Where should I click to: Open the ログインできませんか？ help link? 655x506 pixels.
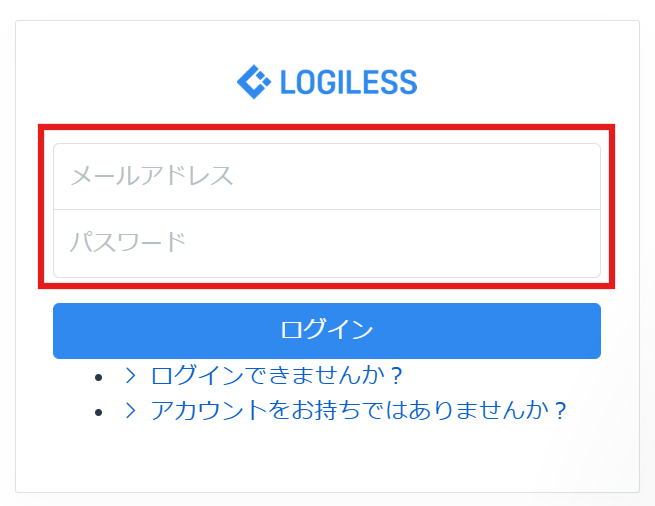(x=276, y=376)
